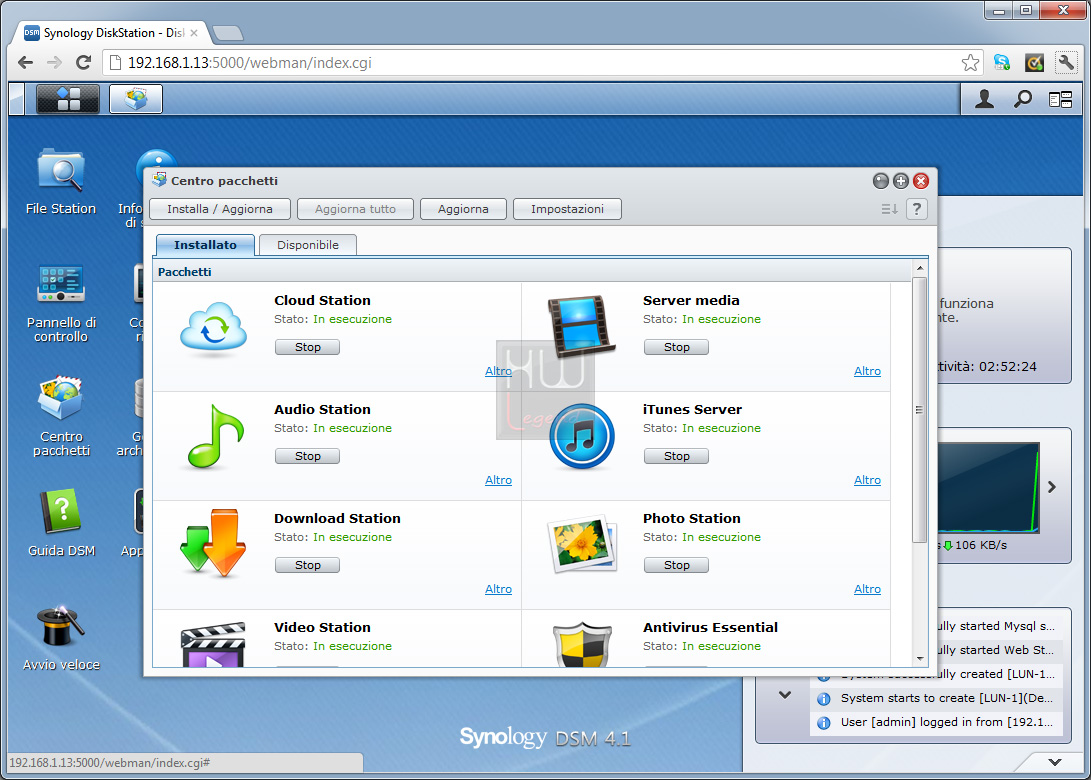Click the Antivirus Essential shield icon
The height and width of the screenshot is (780, 1091).
(582, 644)
